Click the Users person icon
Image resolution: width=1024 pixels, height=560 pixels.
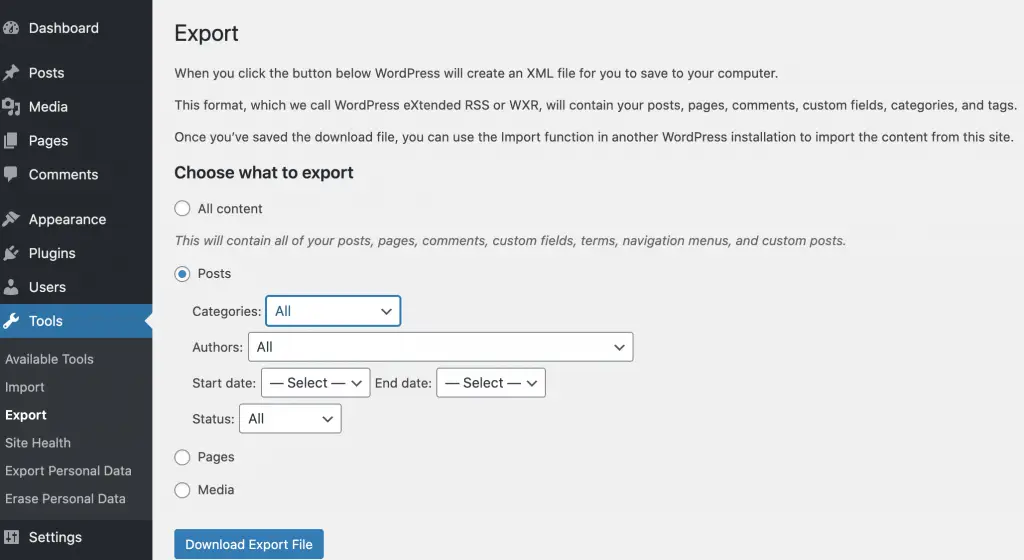click(11, 287)
